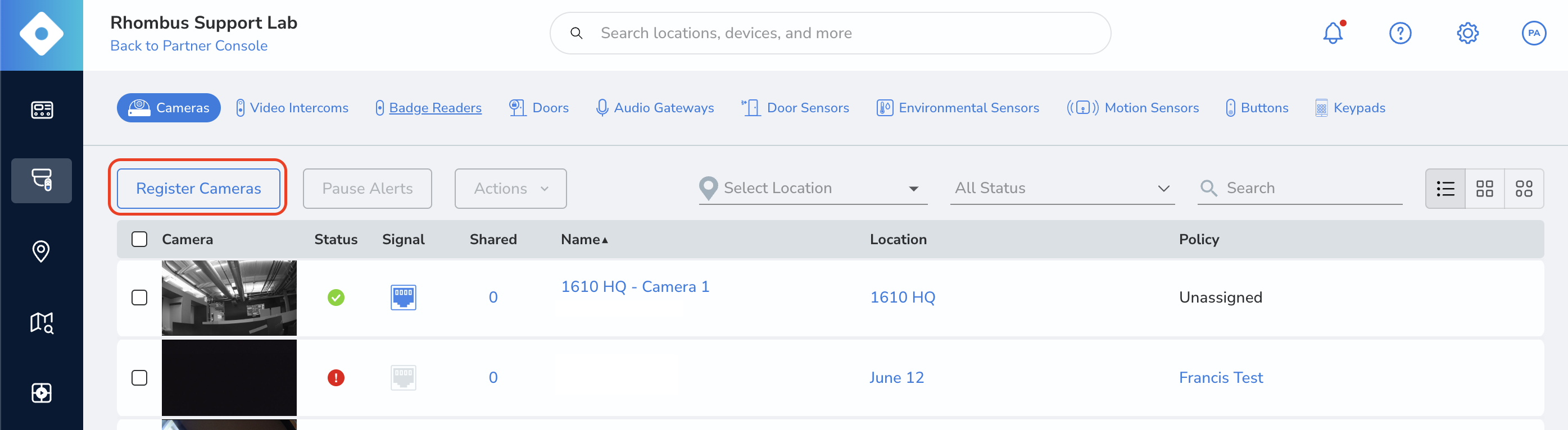Open the video playback icon in sidebar
This screenshot has width=1568, height=430.
coord(42,393)
